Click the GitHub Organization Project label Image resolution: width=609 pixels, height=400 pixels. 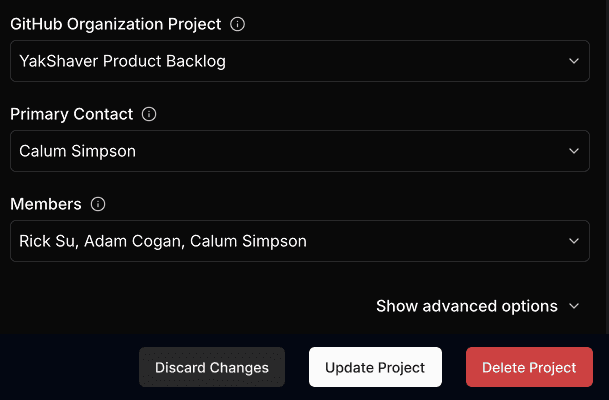(115, 24)
